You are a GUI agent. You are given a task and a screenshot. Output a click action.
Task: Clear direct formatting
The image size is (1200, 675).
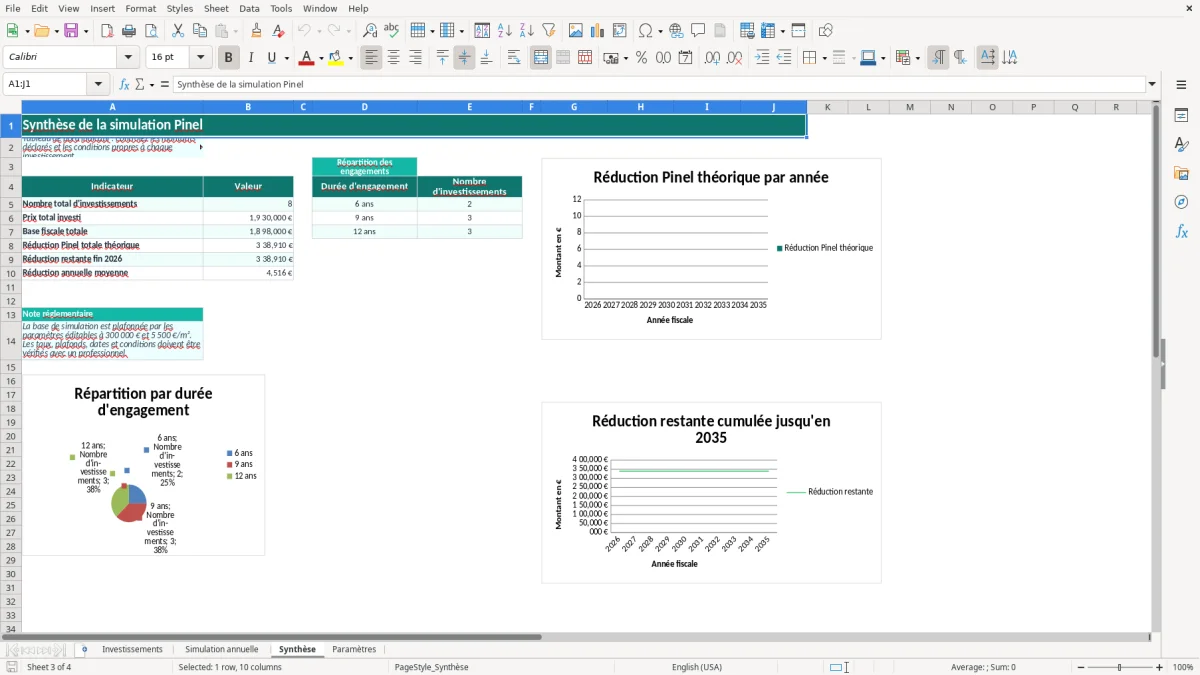coord(277,31)
